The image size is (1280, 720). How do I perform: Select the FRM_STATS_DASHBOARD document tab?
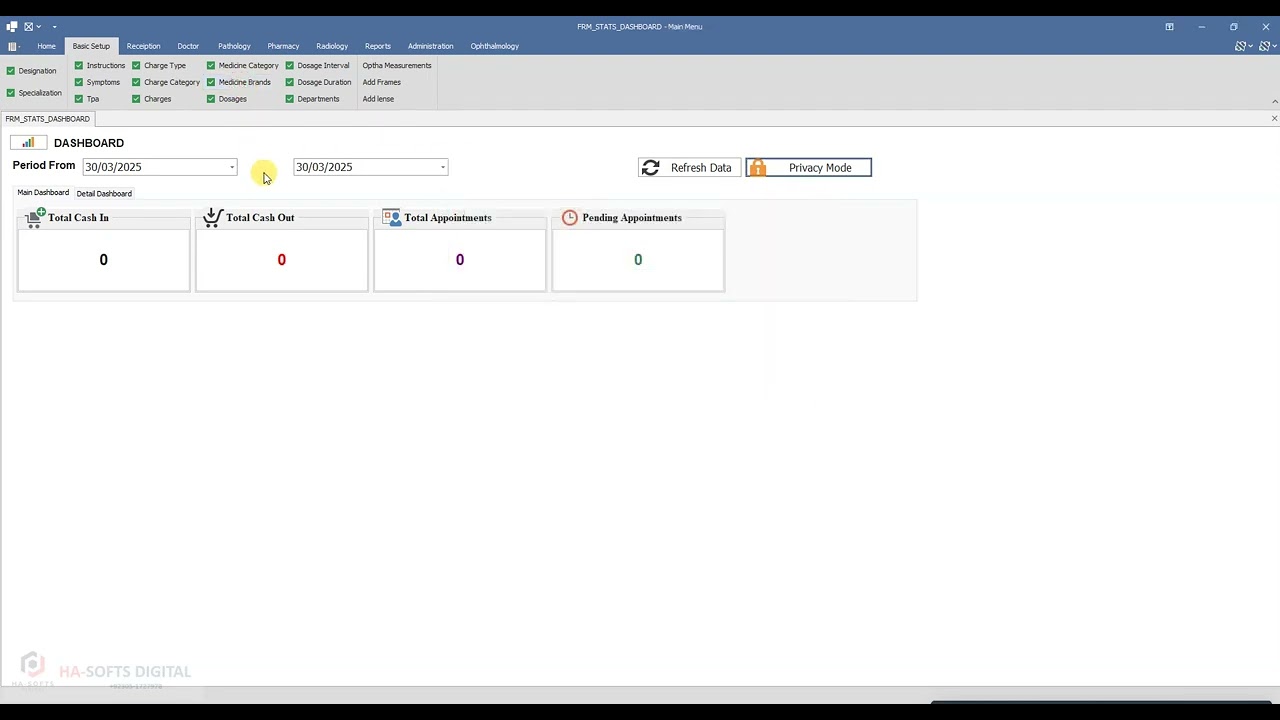click(47, 119)
